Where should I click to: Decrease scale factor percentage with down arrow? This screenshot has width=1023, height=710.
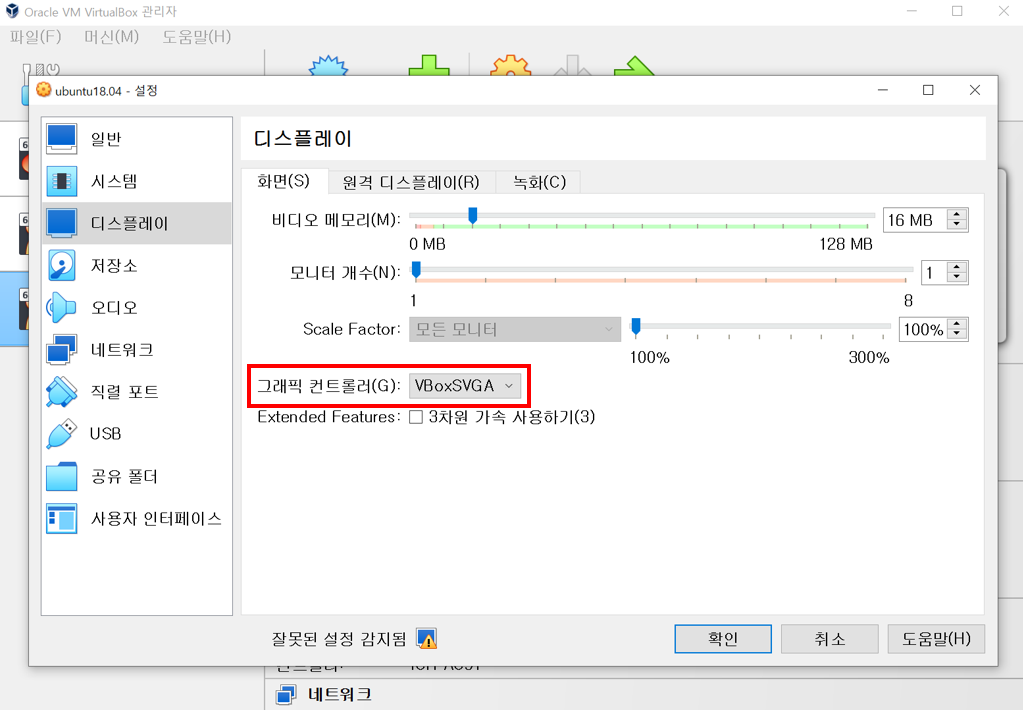tap(957, 335)
